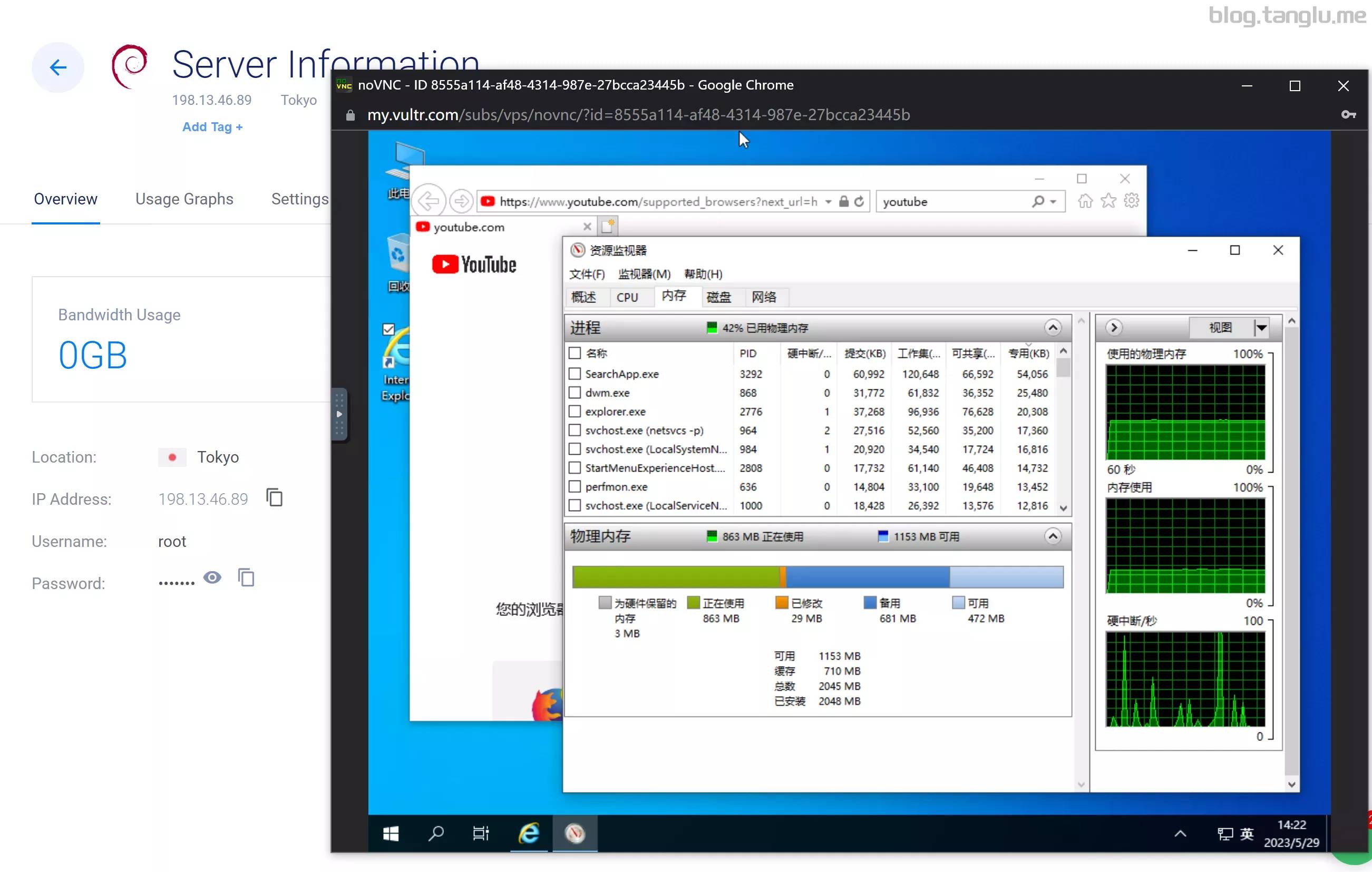
Task: Check the SearchApp.exe process checkbox
Action: 575,374
